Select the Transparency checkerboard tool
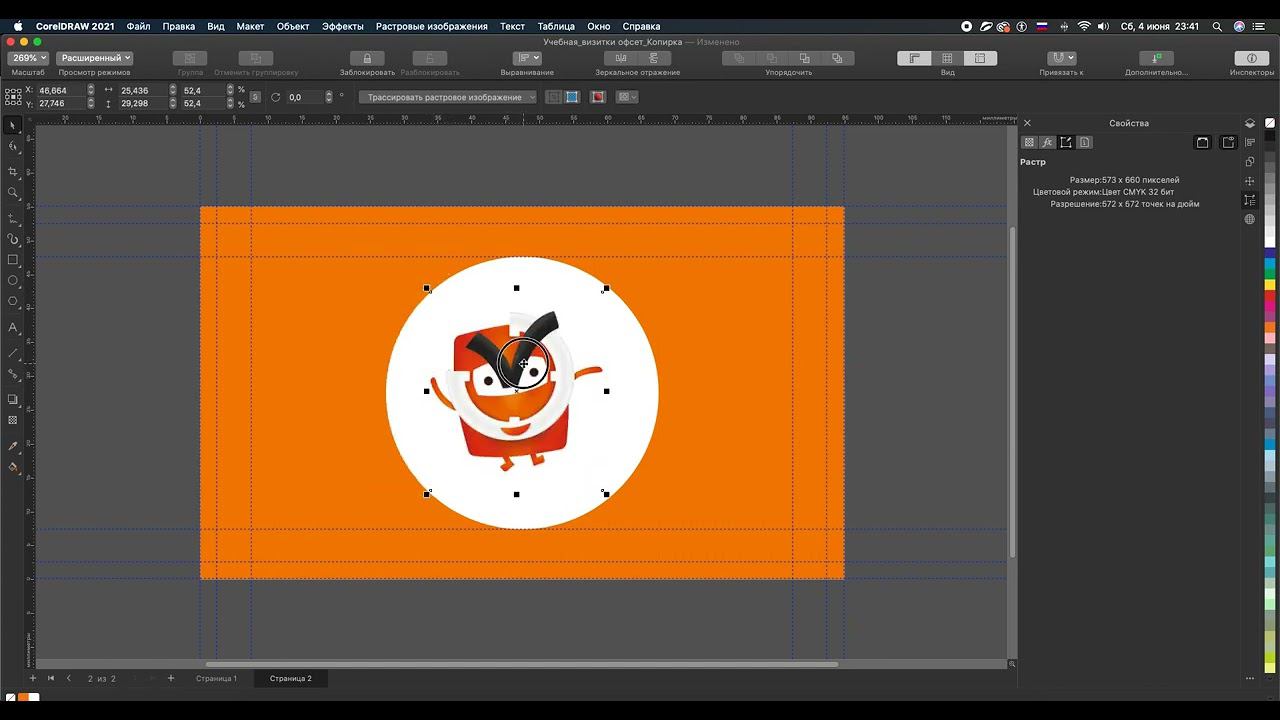 [13, 420]
